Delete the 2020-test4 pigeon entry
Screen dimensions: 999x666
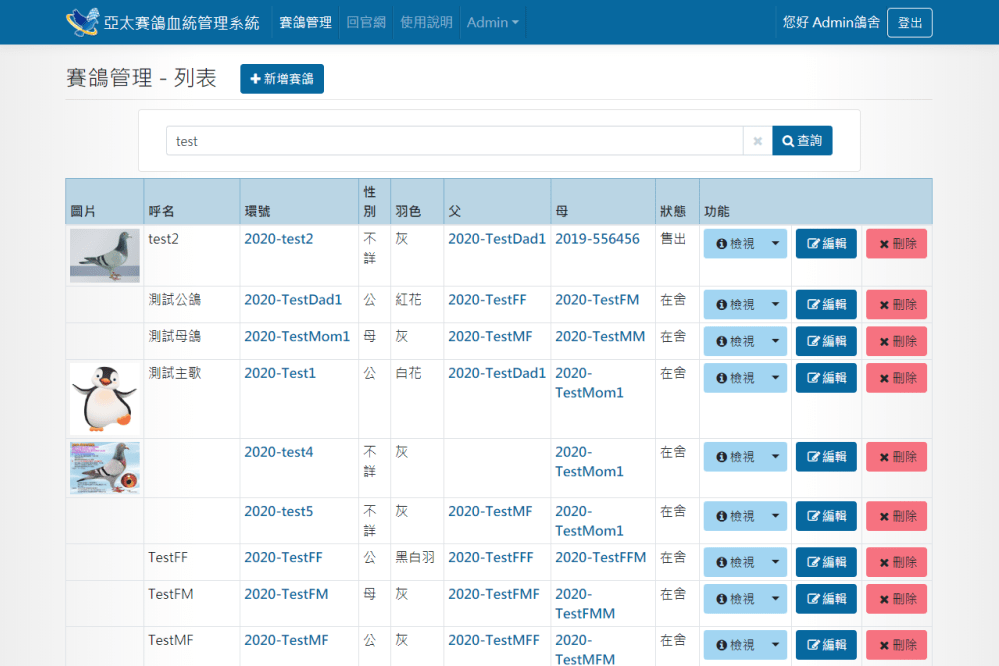pyautogui.click(x=896, y=457)
